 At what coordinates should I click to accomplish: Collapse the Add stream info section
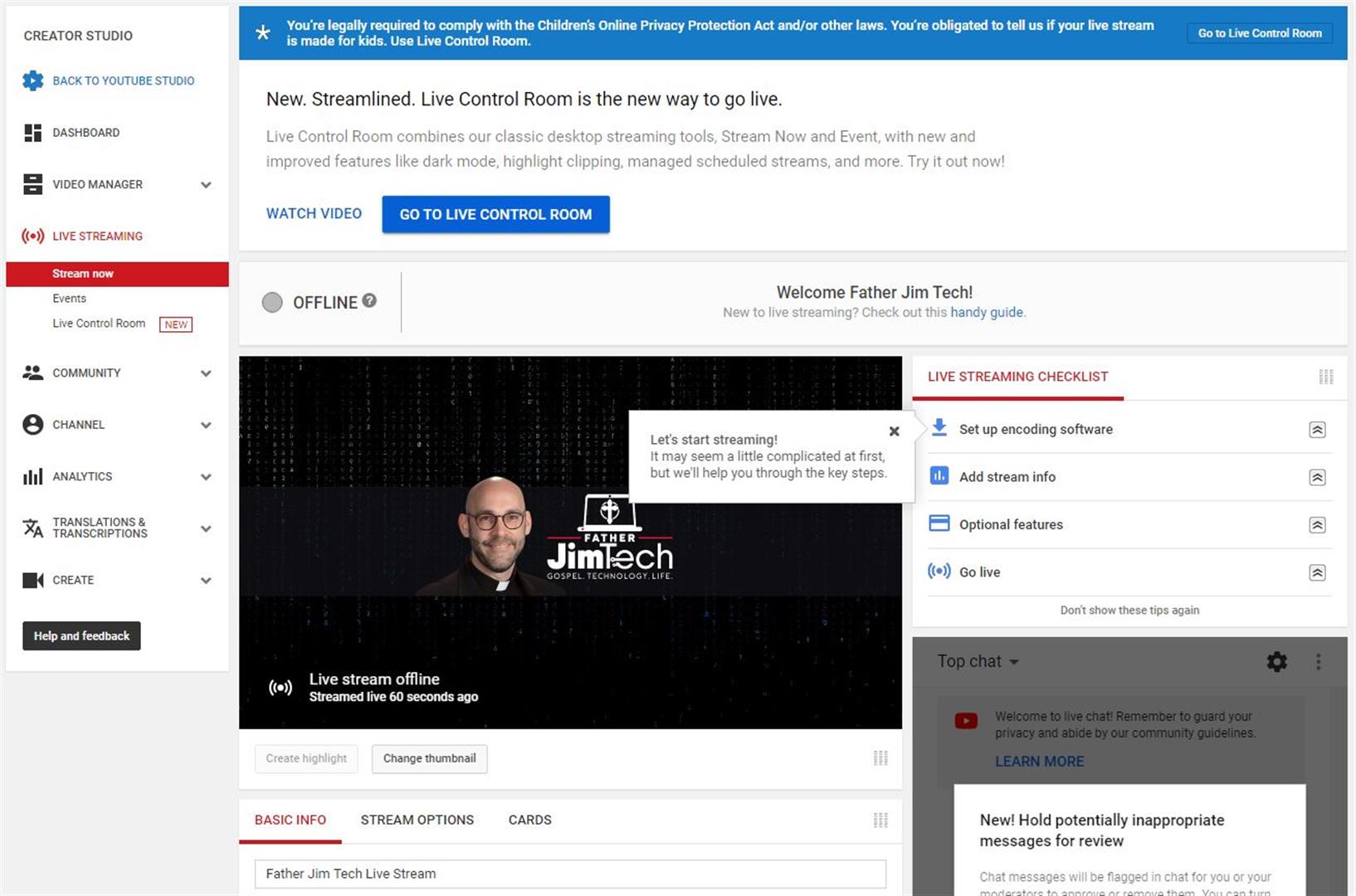pos(1317,477)
